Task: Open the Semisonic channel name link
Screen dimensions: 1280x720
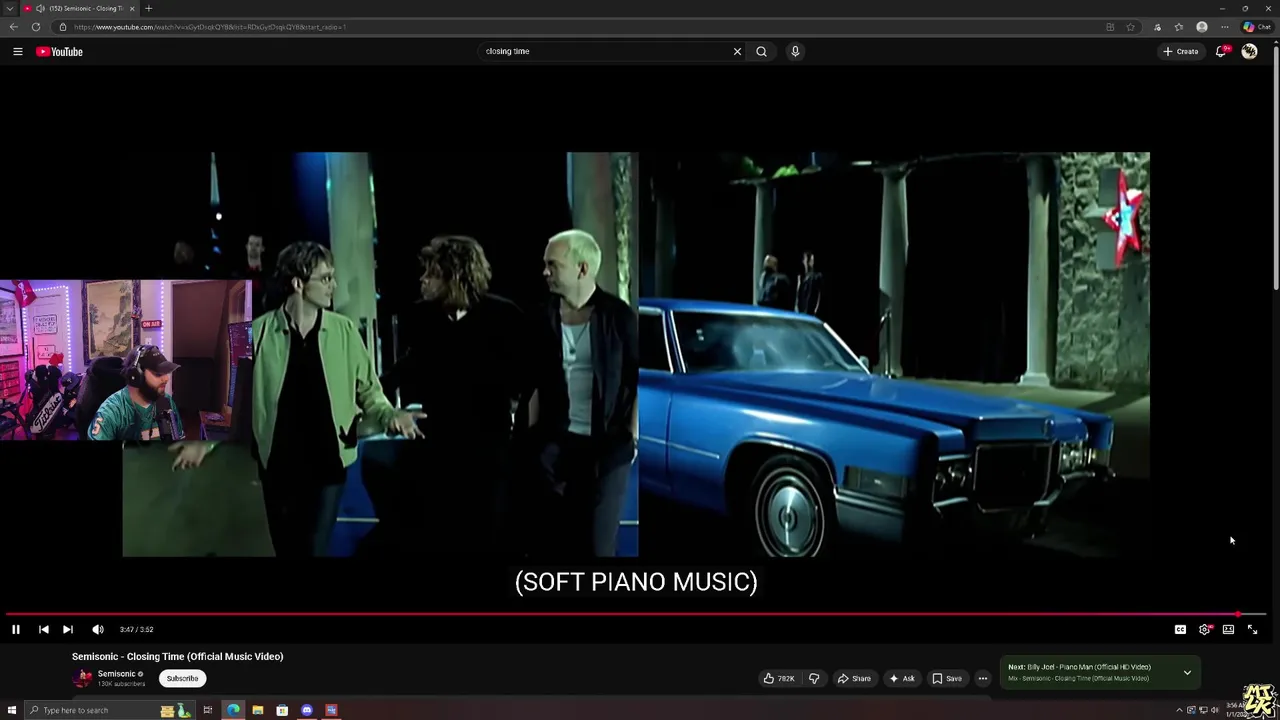Action: tap(117, 674)
